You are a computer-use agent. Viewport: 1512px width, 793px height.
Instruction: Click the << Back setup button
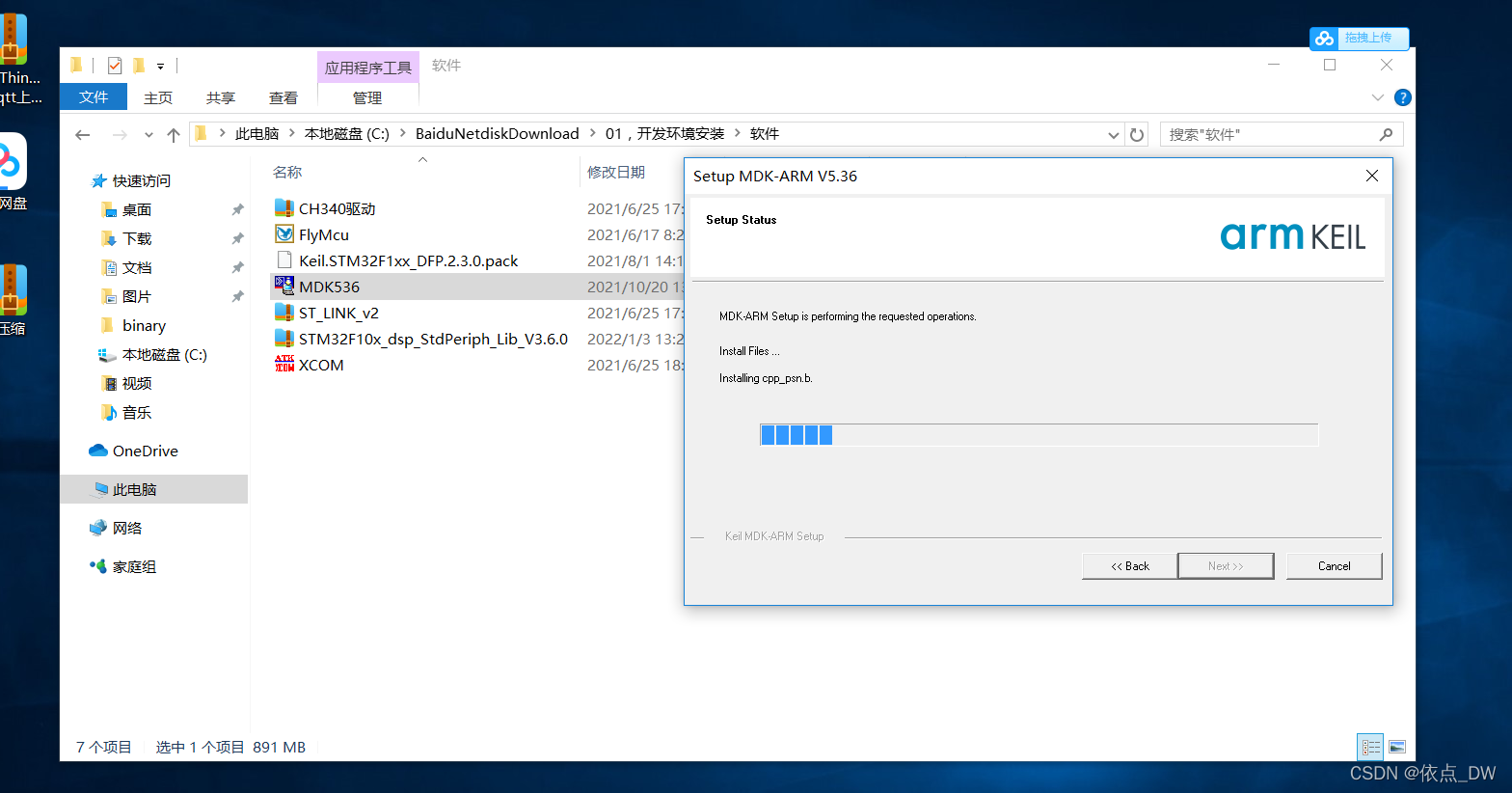(1130, 566)
